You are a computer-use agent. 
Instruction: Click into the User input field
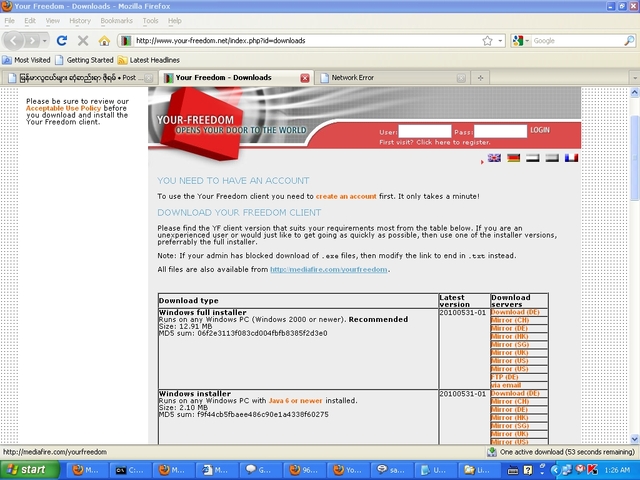click(x=424, y=131)
